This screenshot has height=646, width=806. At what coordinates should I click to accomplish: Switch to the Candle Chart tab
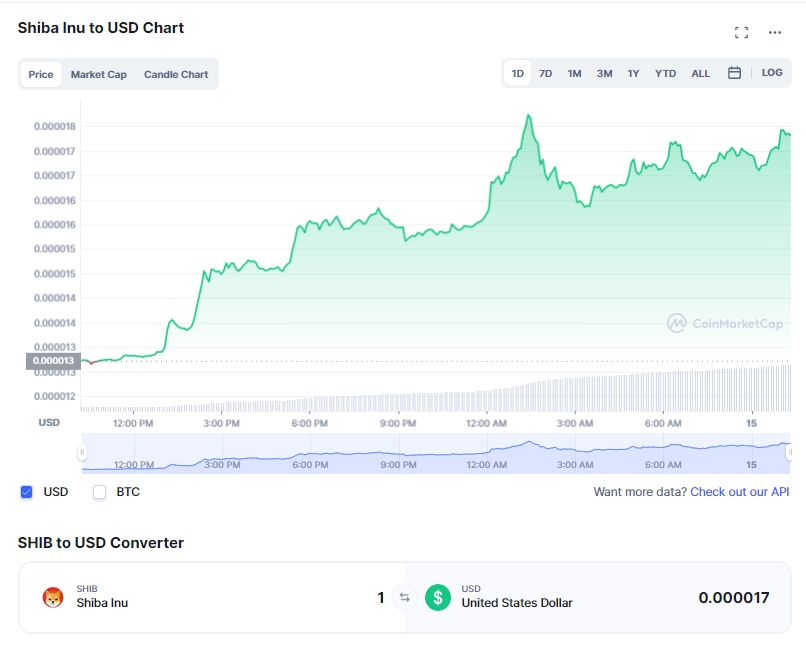pos(176,75)
